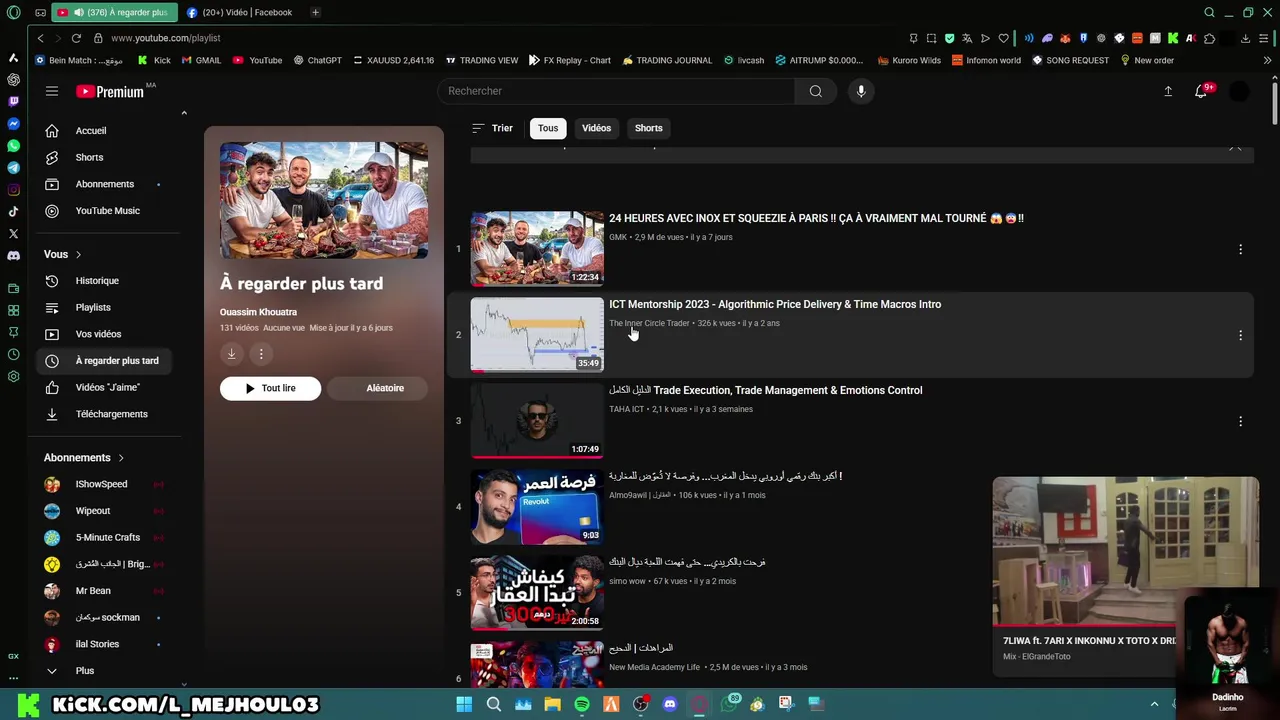Open WhatsApp from the taskbar
The height and width of the screenshot is (720, 1280).
coord(729,704)
